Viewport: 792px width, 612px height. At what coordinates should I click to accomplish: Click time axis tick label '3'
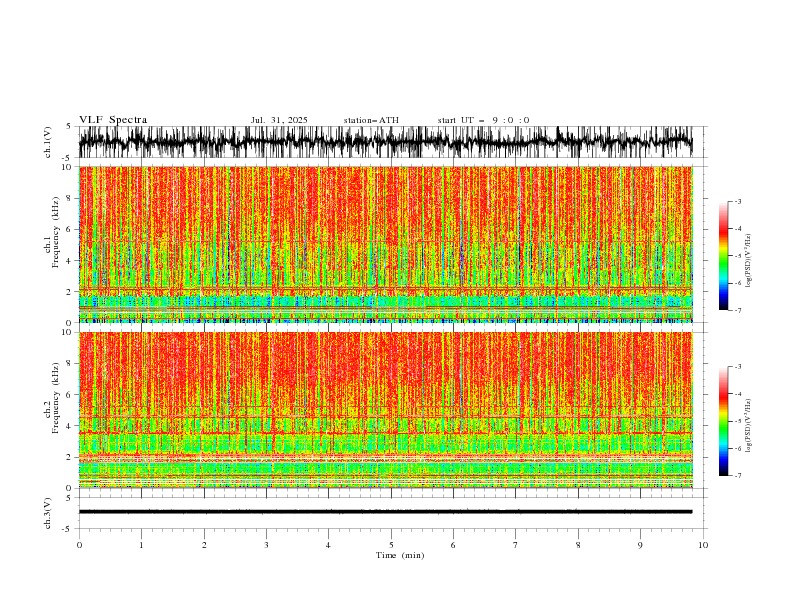coord(266,545)
